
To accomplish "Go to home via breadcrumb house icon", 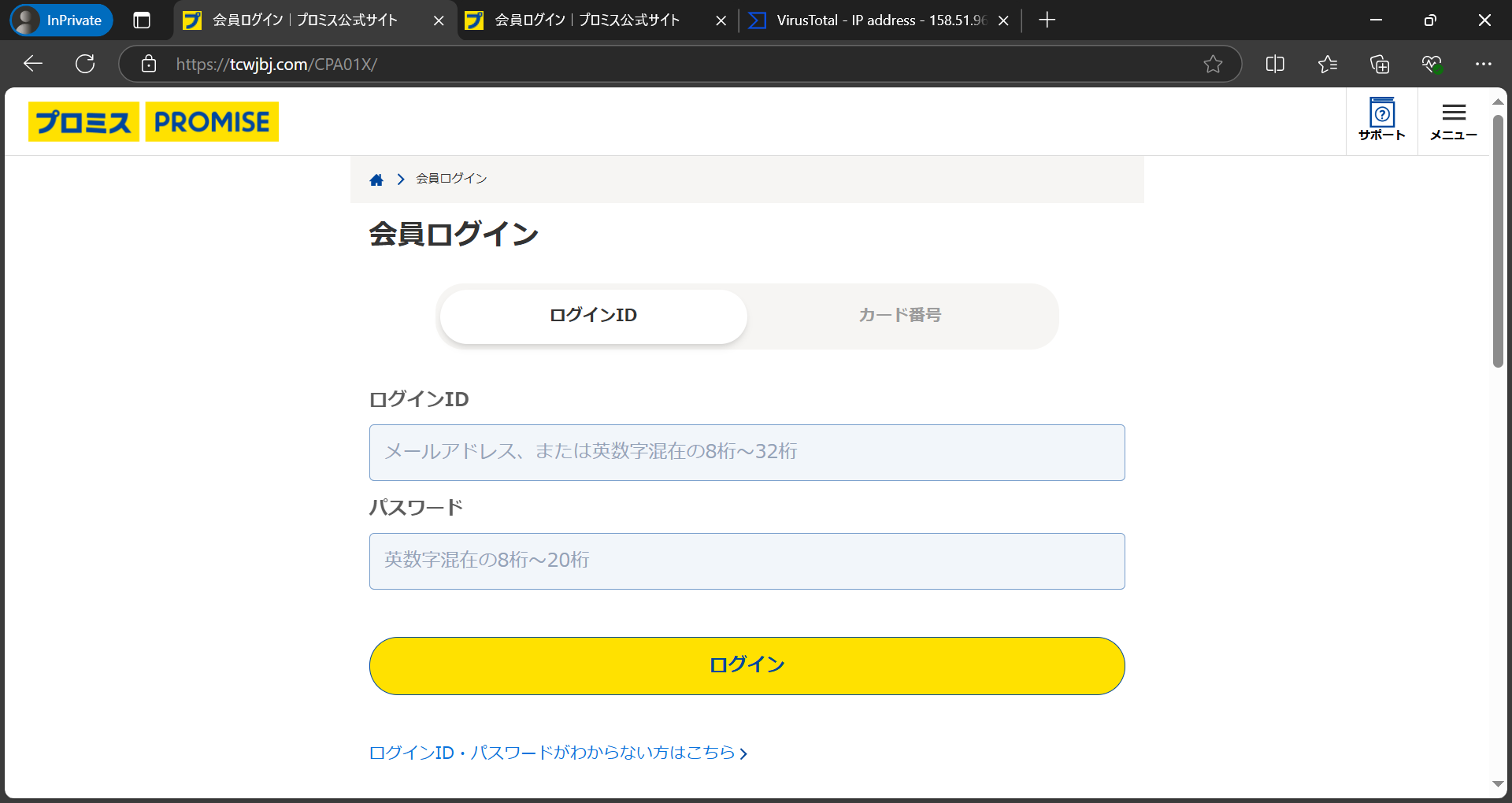I will pos(376,179).
